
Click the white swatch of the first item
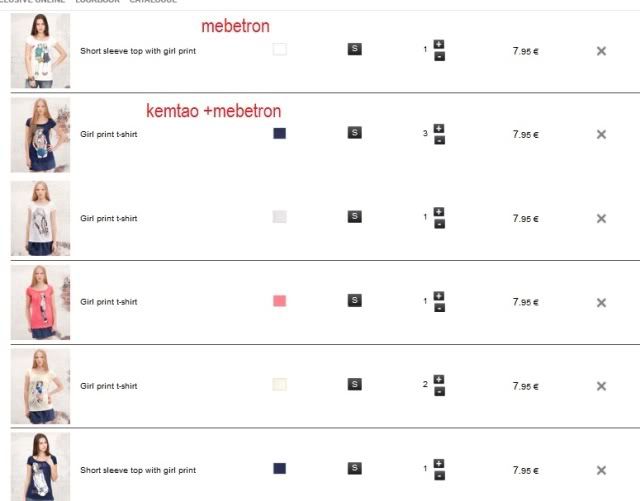coord(279,48)
